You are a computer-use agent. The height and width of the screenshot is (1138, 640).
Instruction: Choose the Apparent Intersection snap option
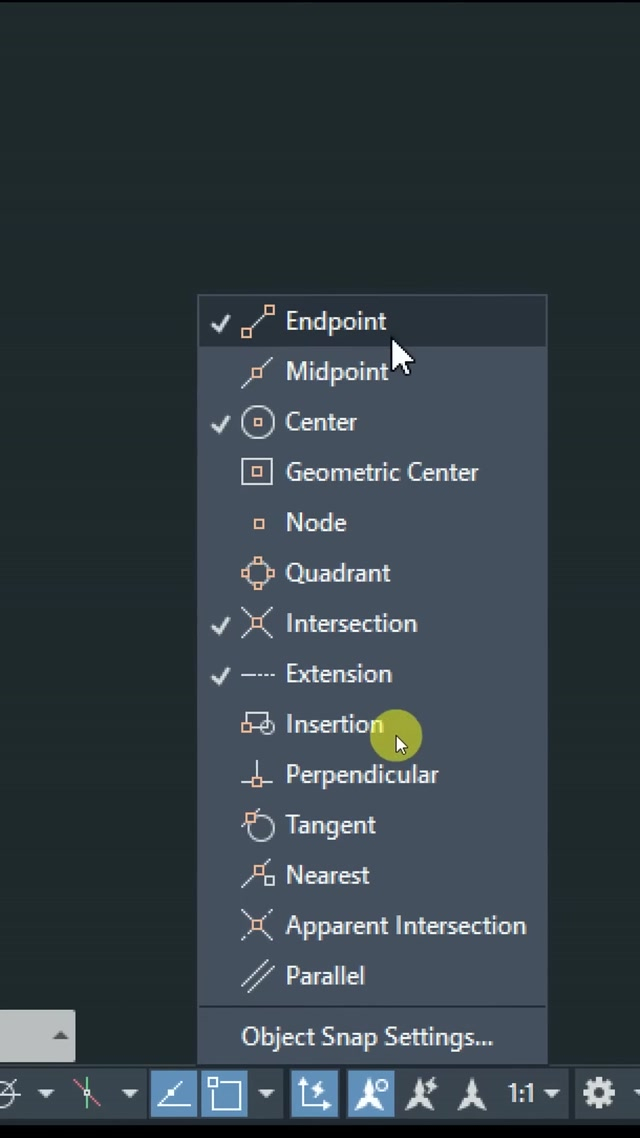(x=405, y=926)
